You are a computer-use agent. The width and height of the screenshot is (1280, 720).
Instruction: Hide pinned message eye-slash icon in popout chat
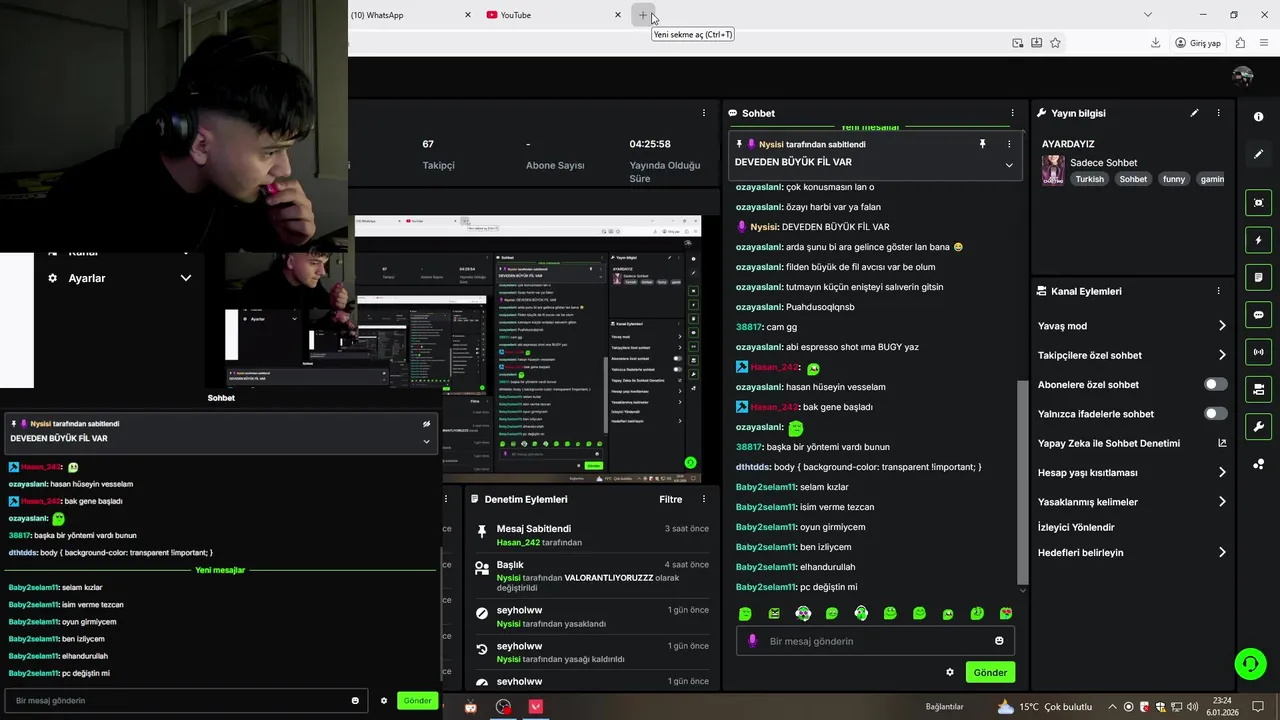426,424
